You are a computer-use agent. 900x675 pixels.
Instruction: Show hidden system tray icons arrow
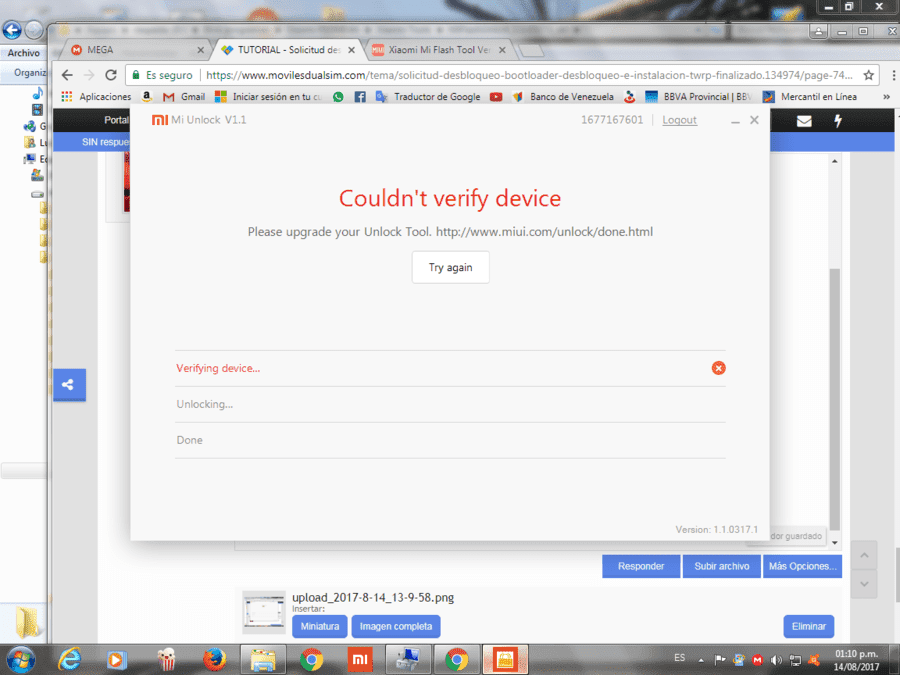(701, 660)
